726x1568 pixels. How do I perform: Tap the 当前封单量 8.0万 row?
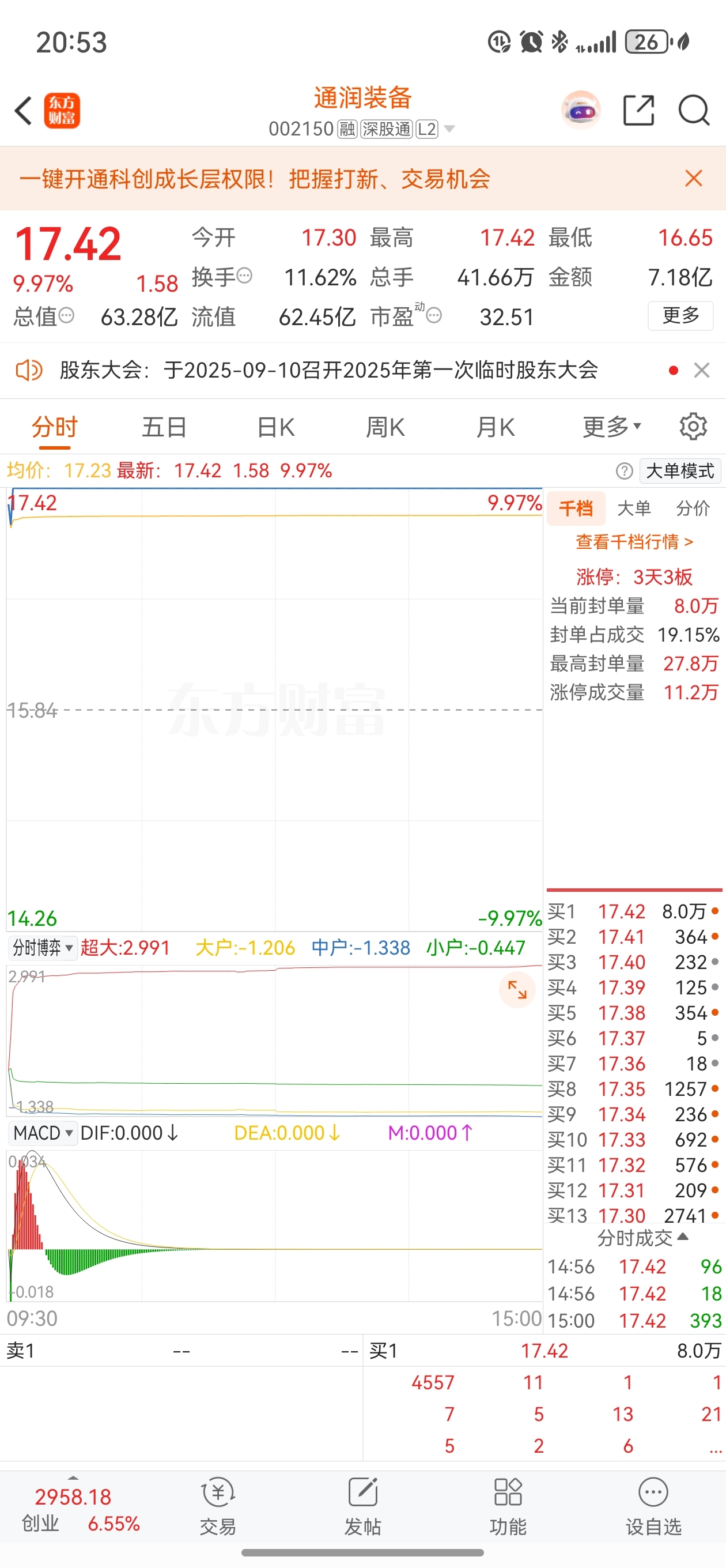[x=634, y=606]
